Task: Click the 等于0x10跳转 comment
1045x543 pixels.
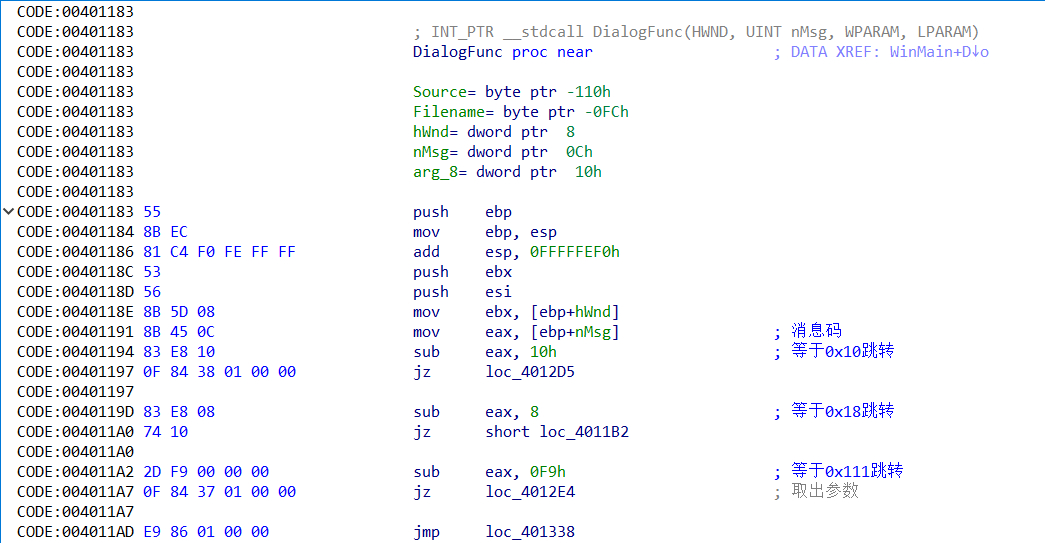Action: tap(843, 352)
